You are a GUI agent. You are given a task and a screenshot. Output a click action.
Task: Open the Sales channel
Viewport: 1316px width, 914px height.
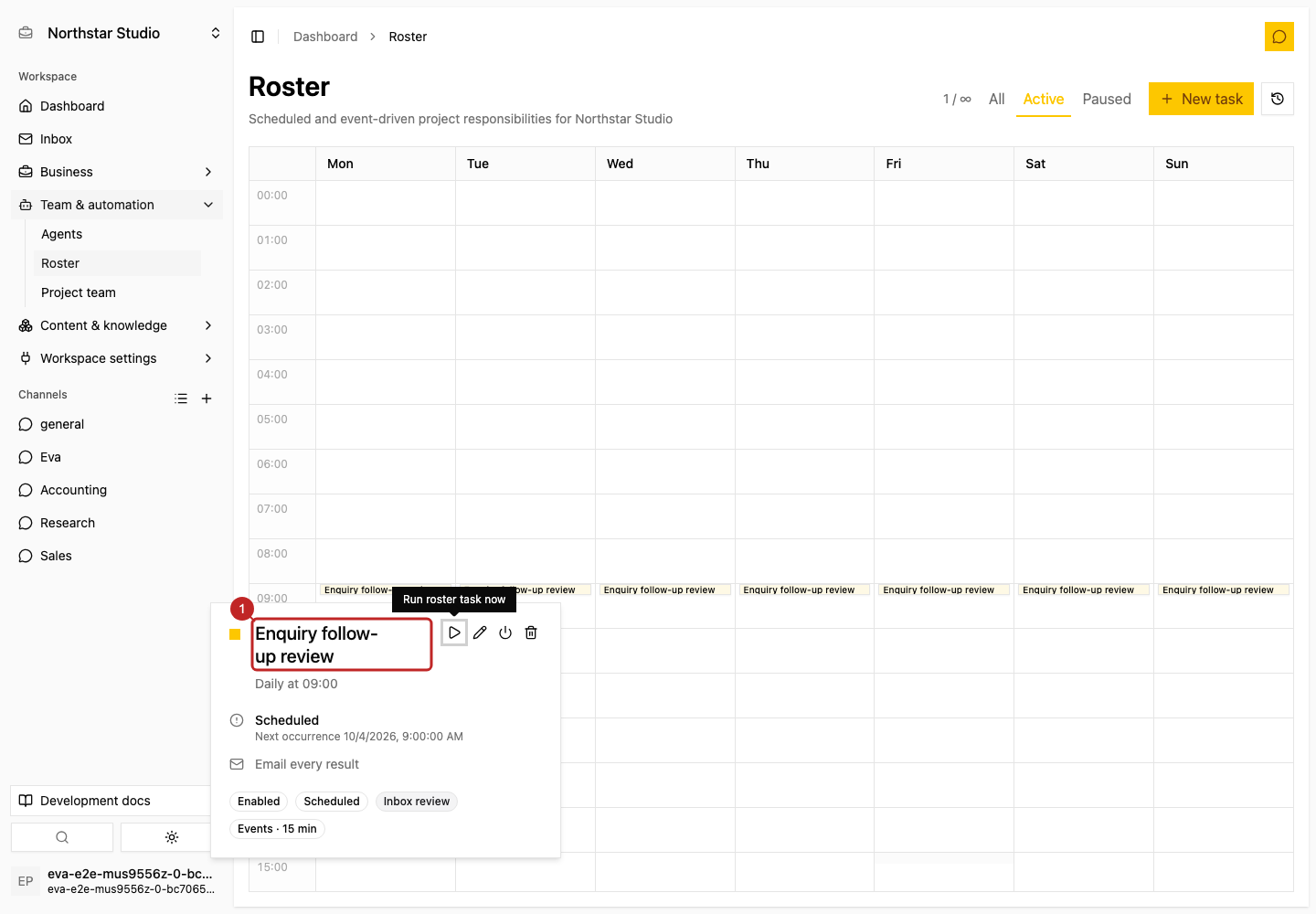tap(117, 556)
